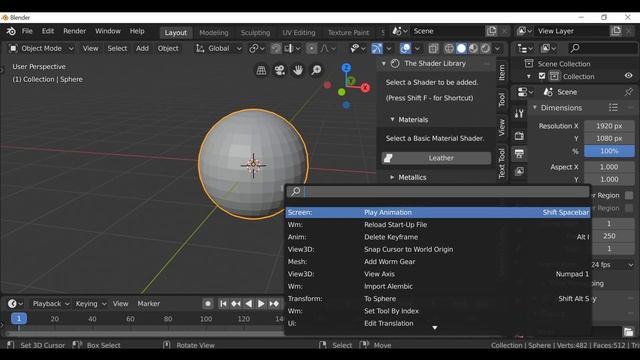The width and height of the screenshot is (640, 360).
Task: Toggle show overlays button
Action: [x=405, y=49]
